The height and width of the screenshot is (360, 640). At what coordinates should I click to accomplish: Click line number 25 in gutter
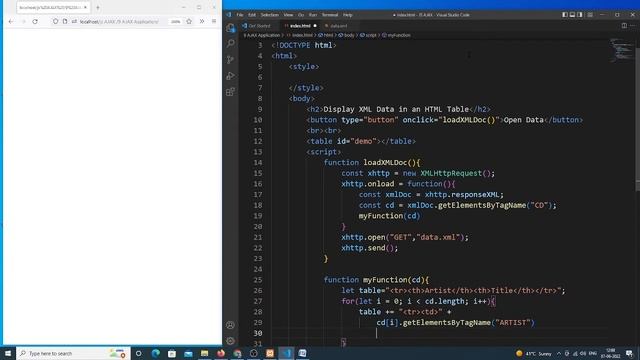(x=257, y=280)
